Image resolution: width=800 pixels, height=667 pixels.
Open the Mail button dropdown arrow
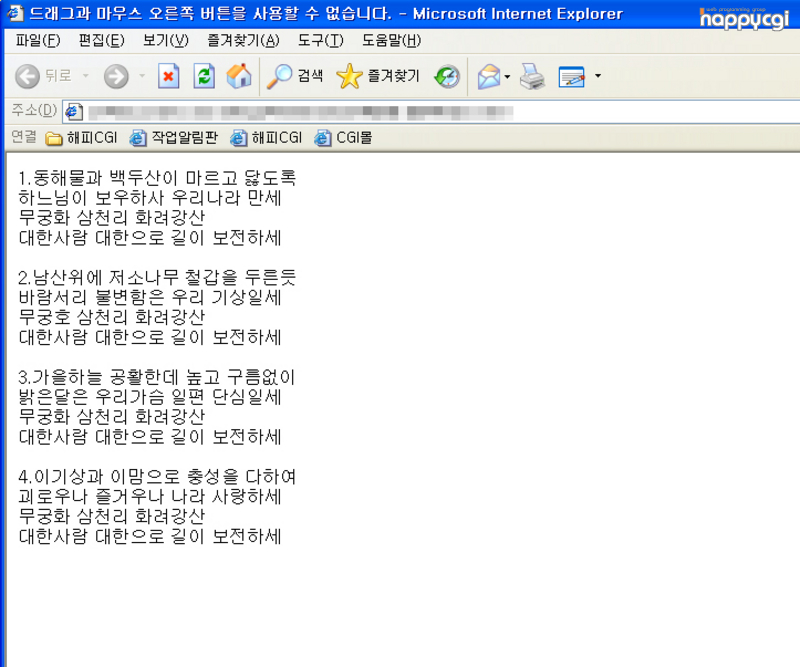507,77
